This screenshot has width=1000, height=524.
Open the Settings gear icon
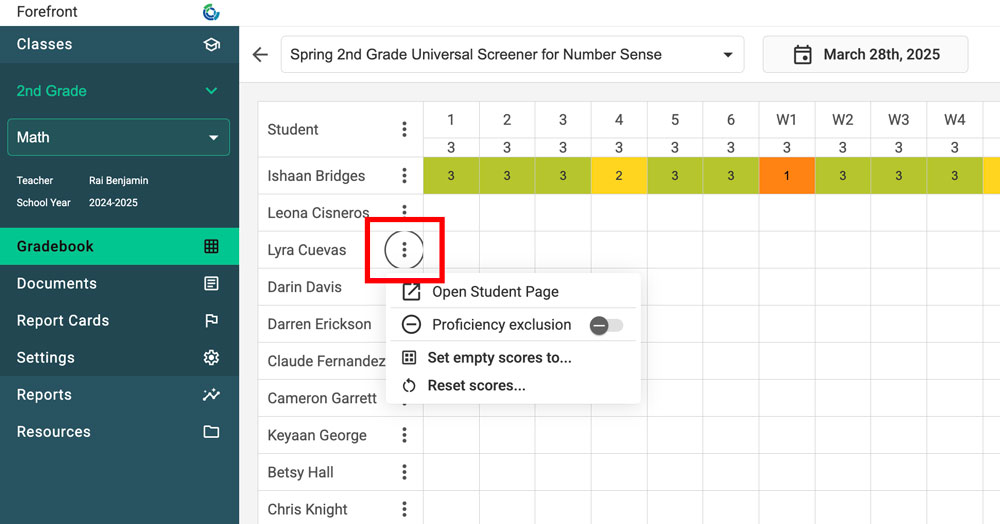pos(211,358)
